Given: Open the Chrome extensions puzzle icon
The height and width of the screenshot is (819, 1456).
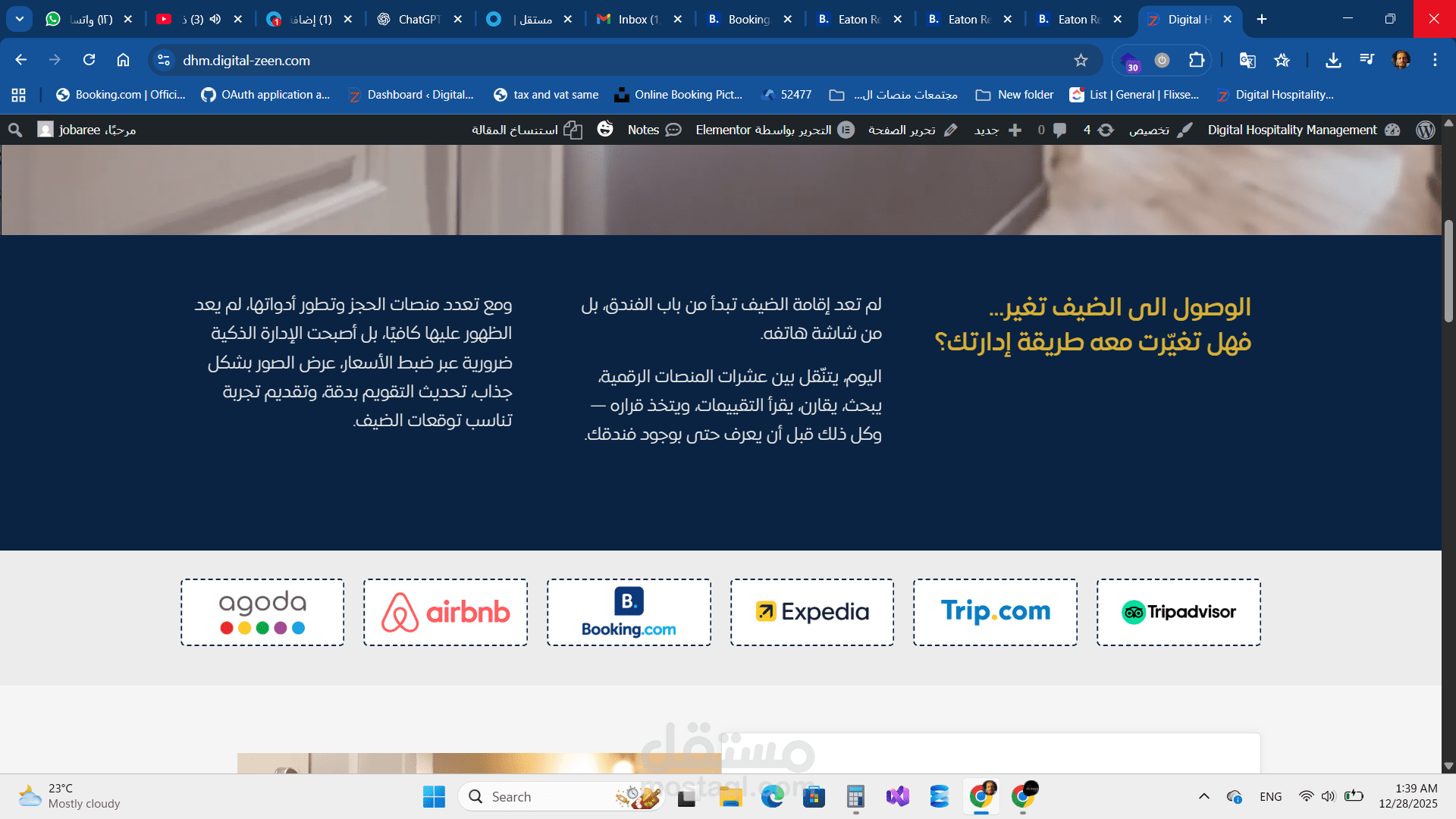Looking at the screenshot, I should (x=1197, y=61).
